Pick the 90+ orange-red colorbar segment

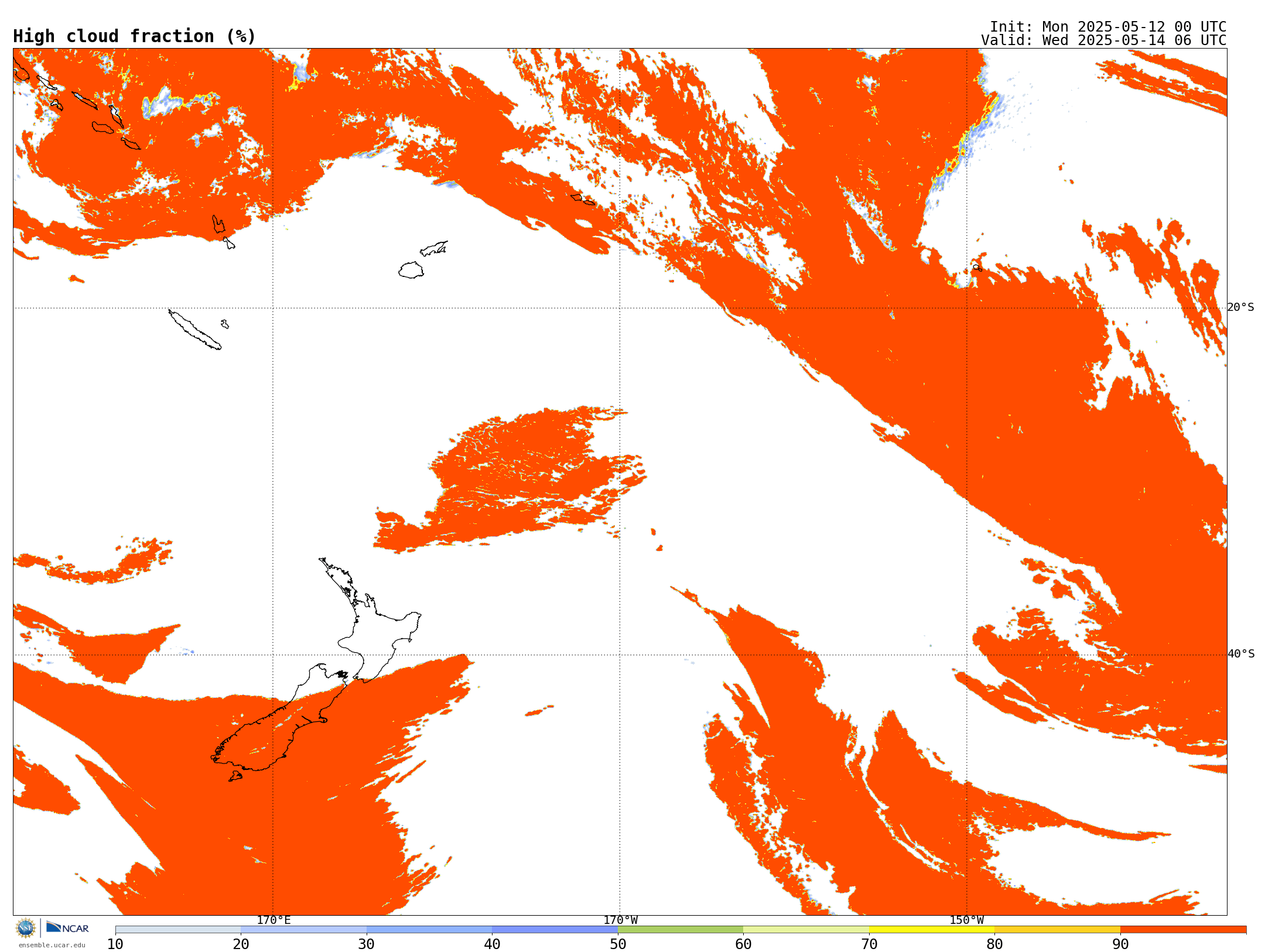[x=1183, y=930]
